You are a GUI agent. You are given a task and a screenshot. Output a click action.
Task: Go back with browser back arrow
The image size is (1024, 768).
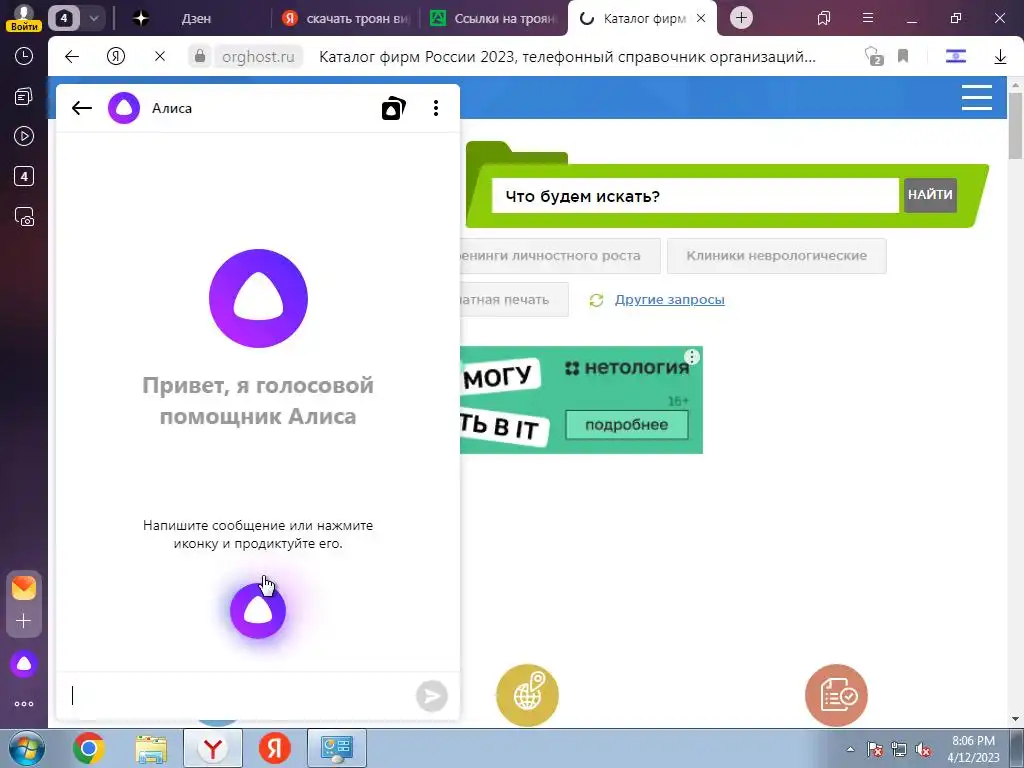click(72, 57)
